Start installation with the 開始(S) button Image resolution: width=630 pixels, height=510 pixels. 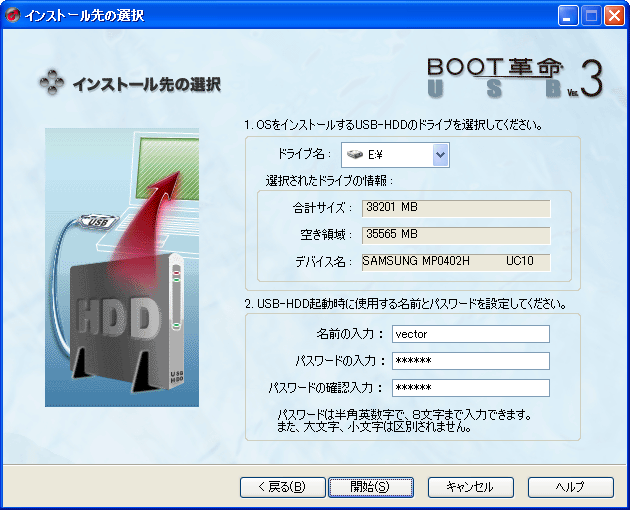coord(371,487)
